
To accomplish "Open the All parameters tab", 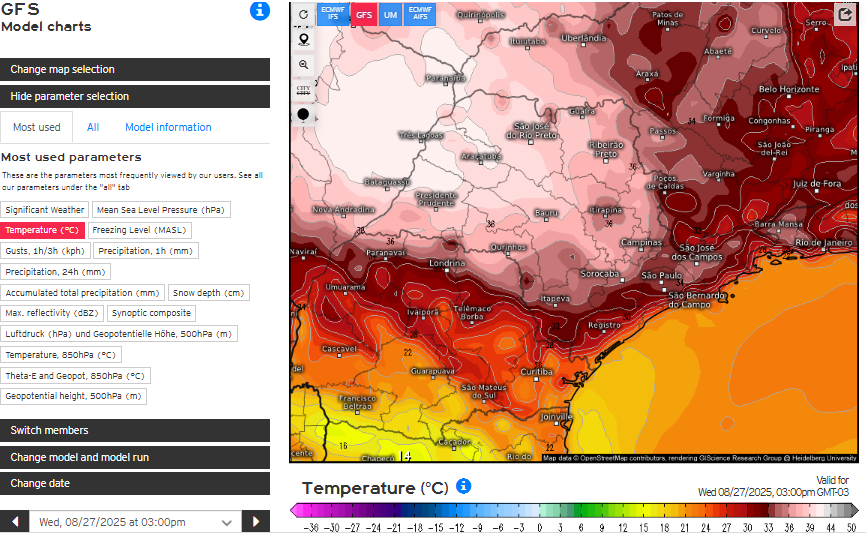I will (x=92, y=127).
